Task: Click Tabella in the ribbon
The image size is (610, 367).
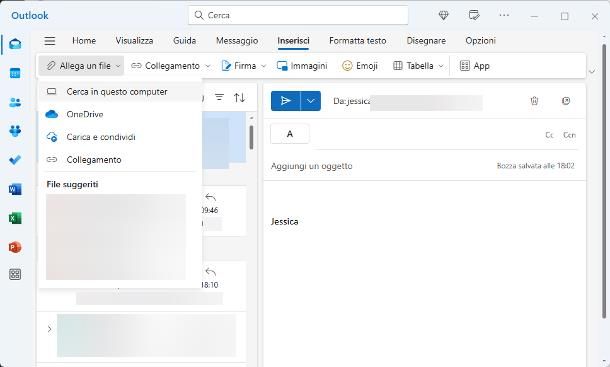Action: coord(413,66)
